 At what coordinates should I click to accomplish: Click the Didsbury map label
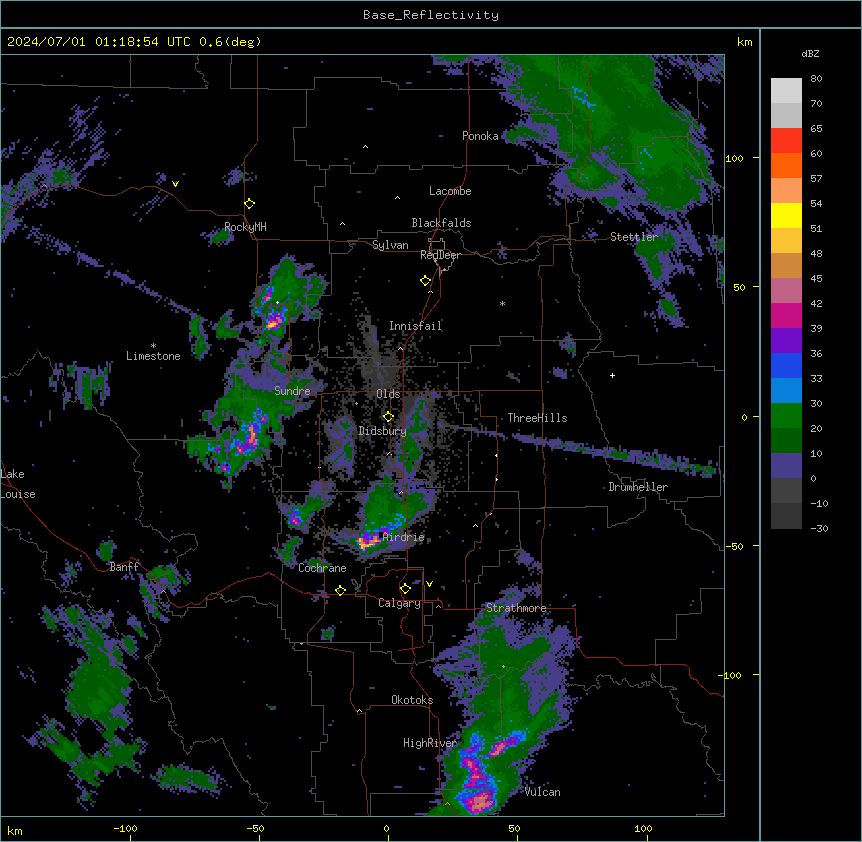tap(382, 431)
